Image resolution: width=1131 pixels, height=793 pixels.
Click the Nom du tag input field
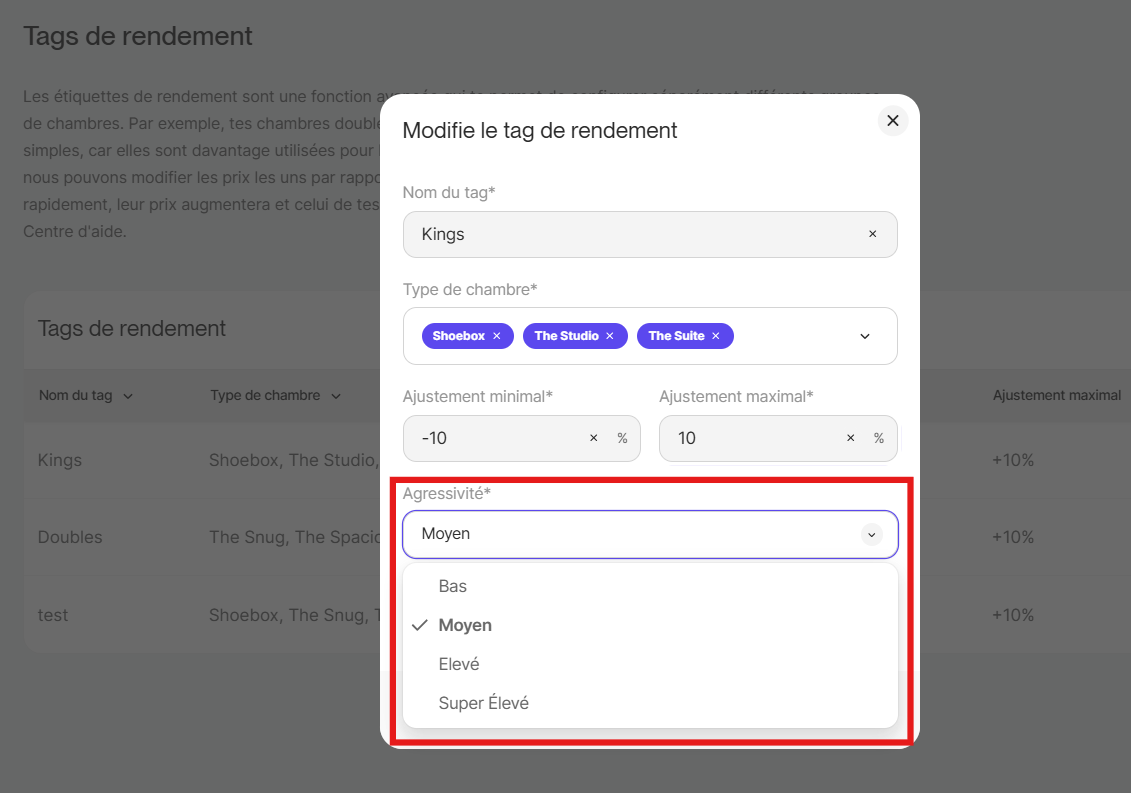click(x=630, y=234)
